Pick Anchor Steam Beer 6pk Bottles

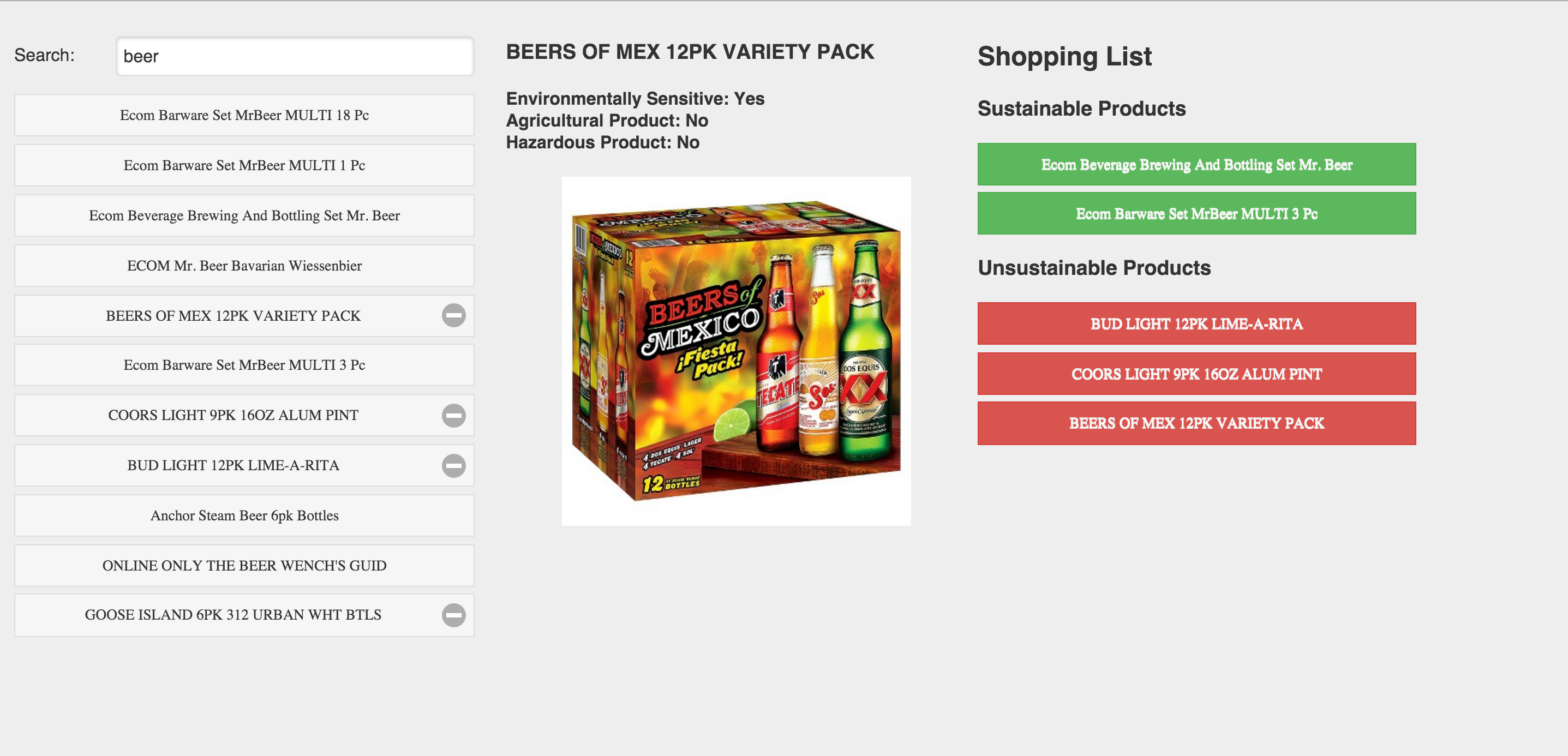coord(244,515)
